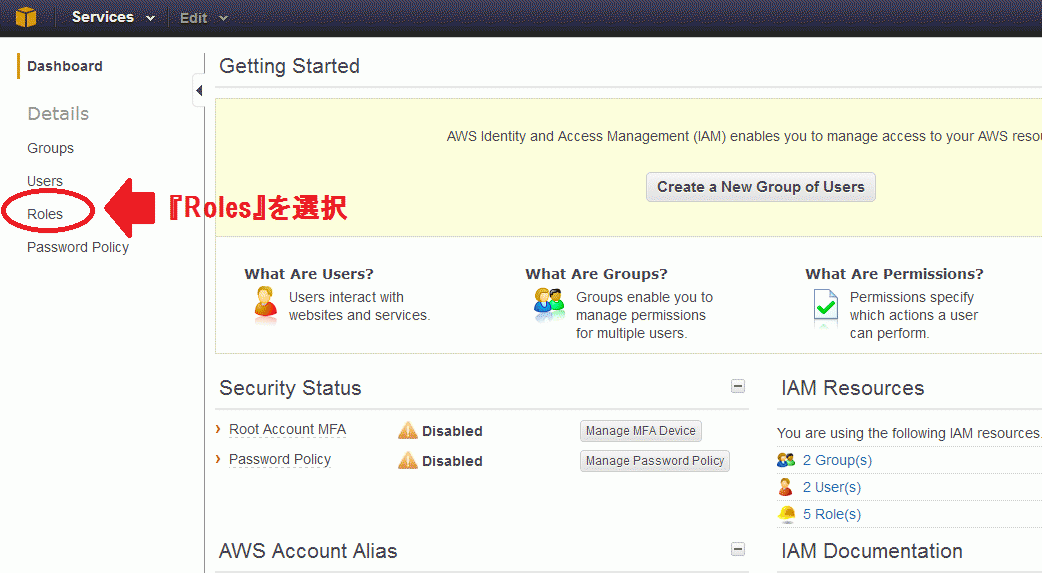This screenshot has width=1042, height=573.
Task: Open the Services dropdown menu
Action: [x=113, y=17]
